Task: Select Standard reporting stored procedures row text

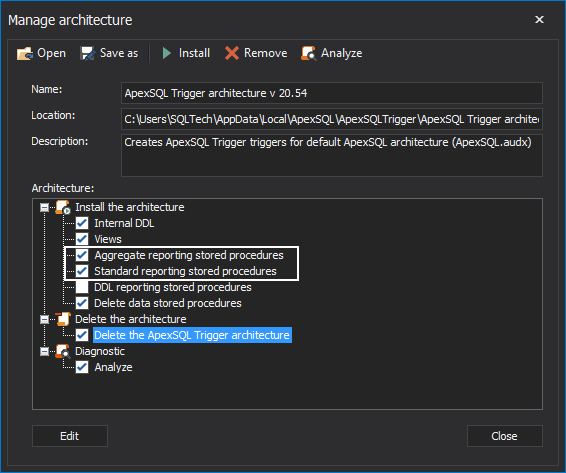Action: [185, 271]
